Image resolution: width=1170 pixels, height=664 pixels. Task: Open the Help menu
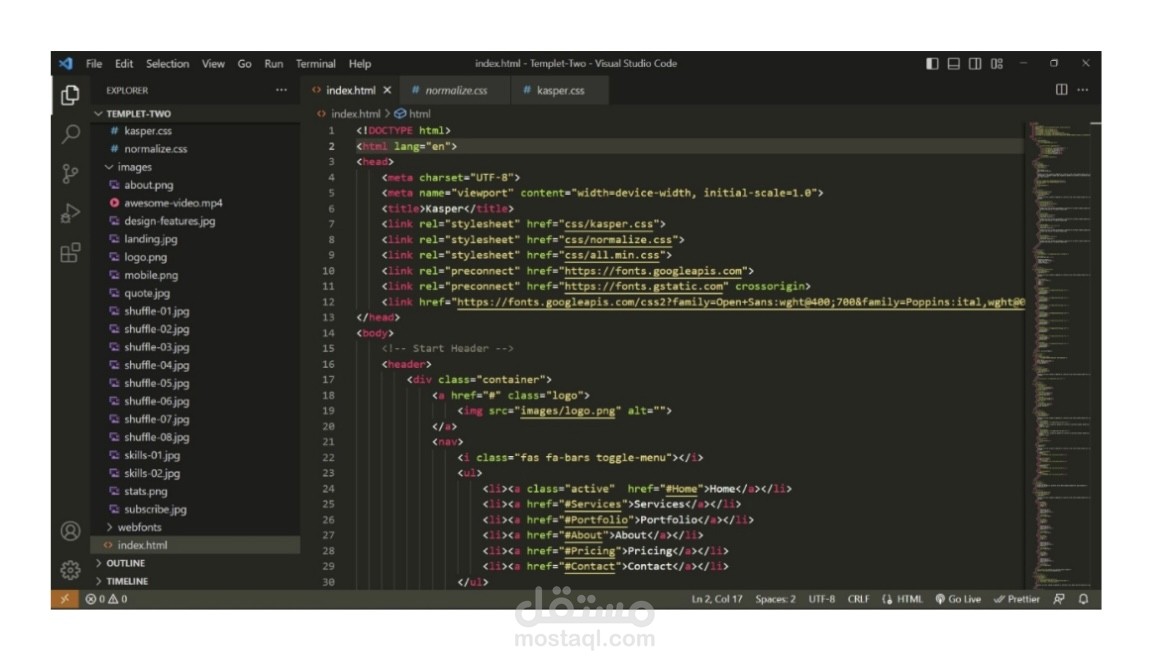coord(360,63)
